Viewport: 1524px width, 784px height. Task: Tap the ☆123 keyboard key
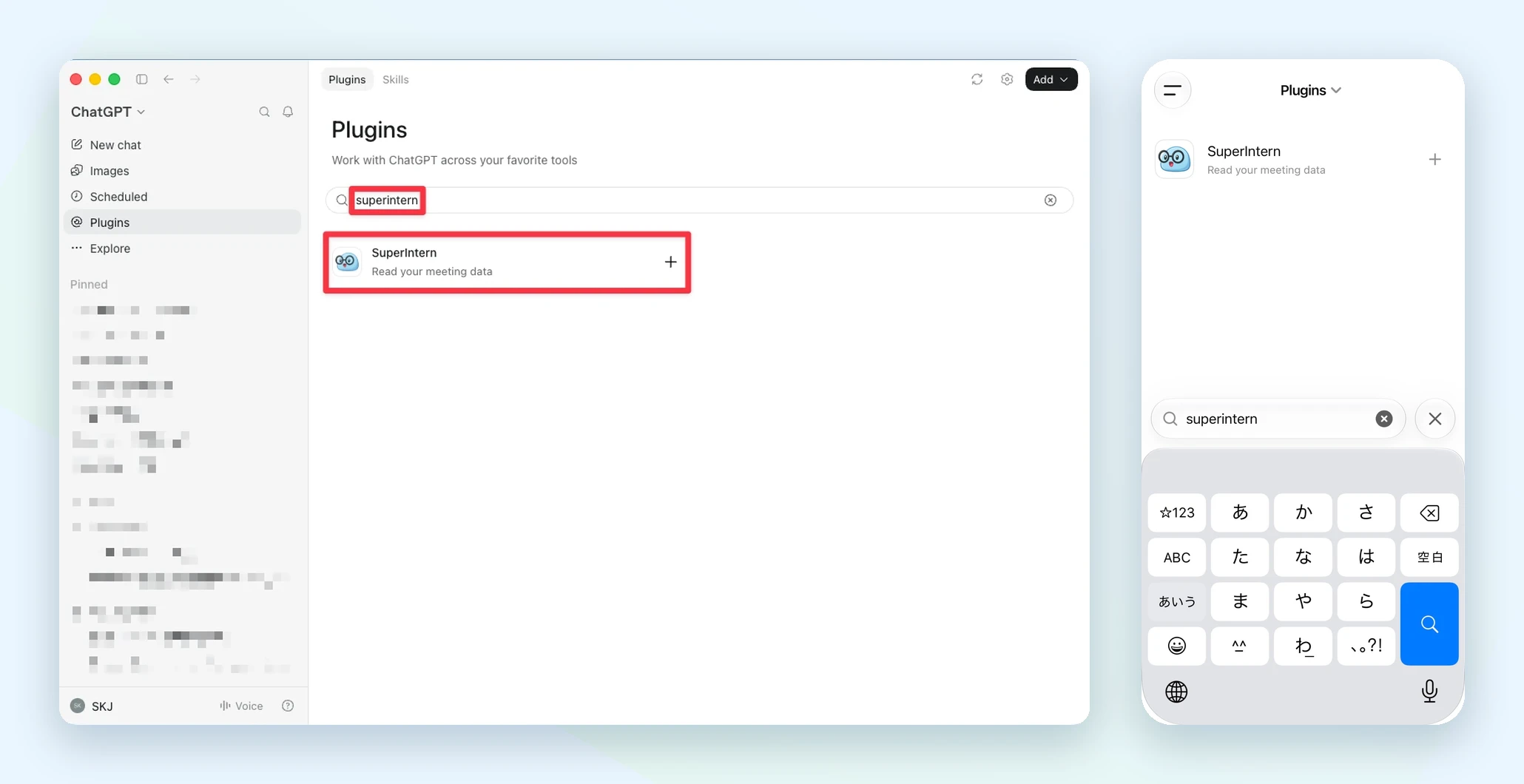pos(1177,513)
